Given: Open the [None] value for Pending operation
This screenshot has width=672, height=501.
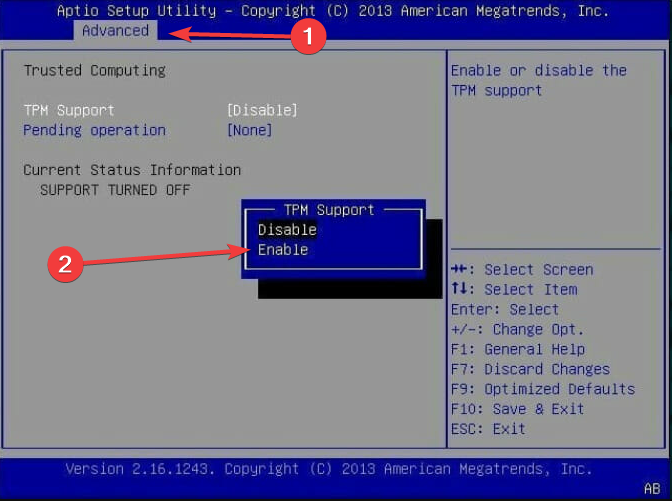Looking at the screenshot, I should (249, 130).
